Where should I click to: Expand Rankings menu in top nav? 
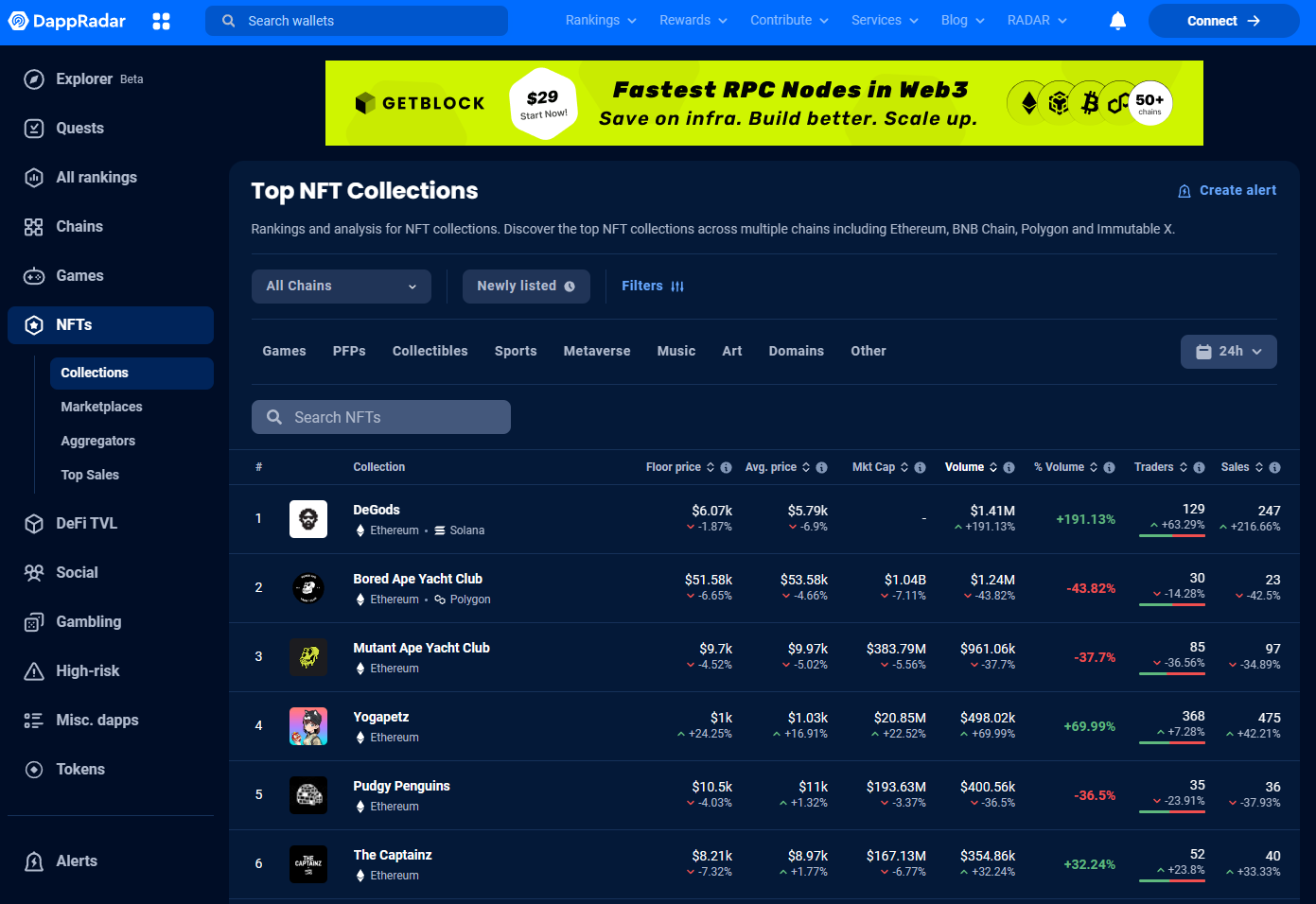click(x=601, y=20)
